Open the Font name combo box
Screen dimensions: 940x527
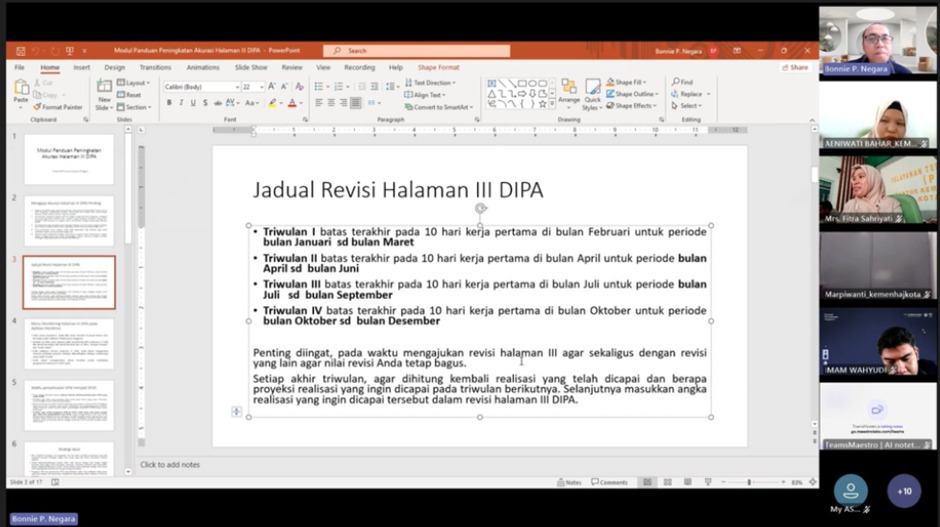202,87
